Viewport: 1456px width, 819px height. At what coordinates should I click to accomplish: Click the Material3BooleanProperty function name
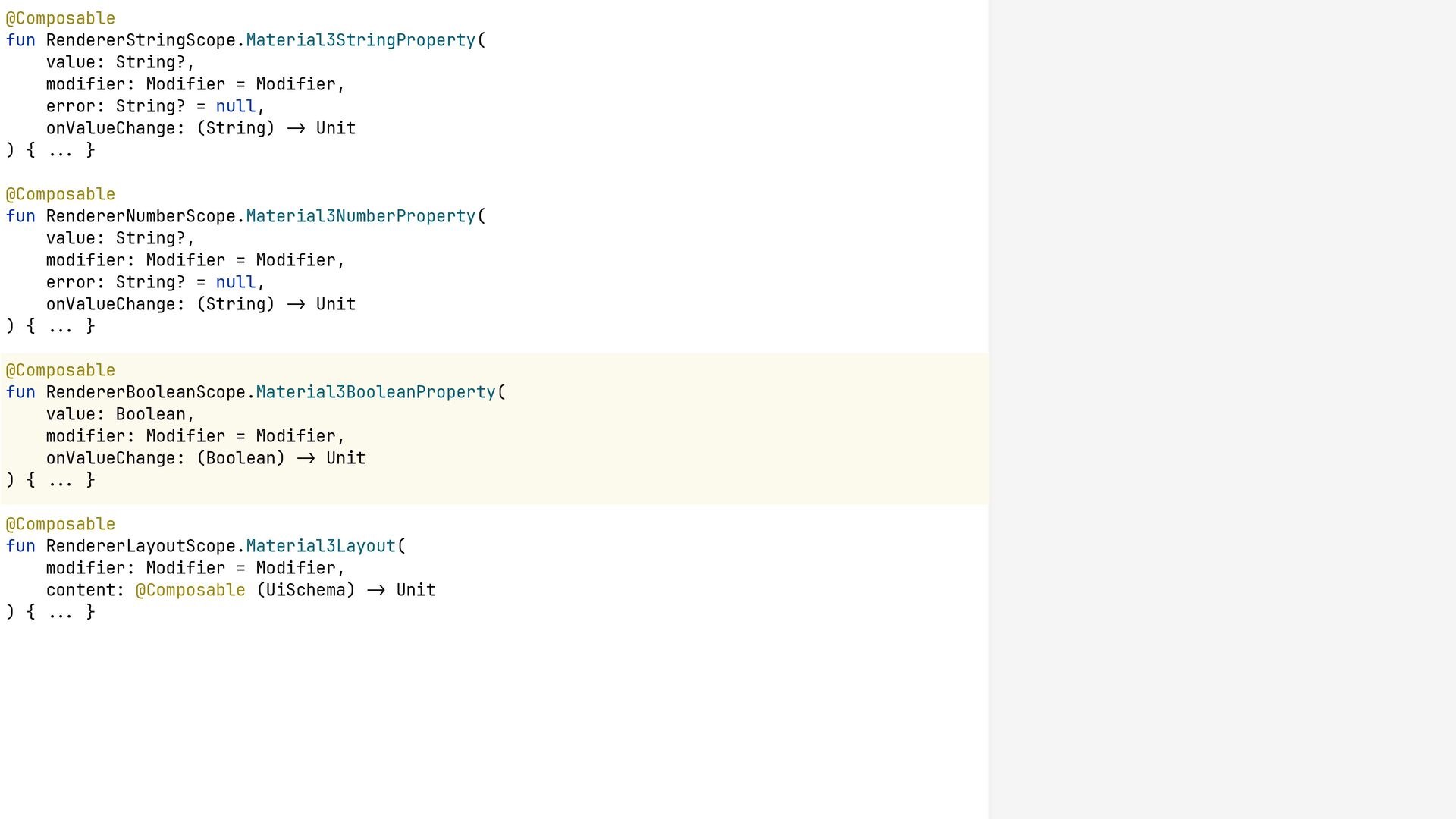pos(375,392)
